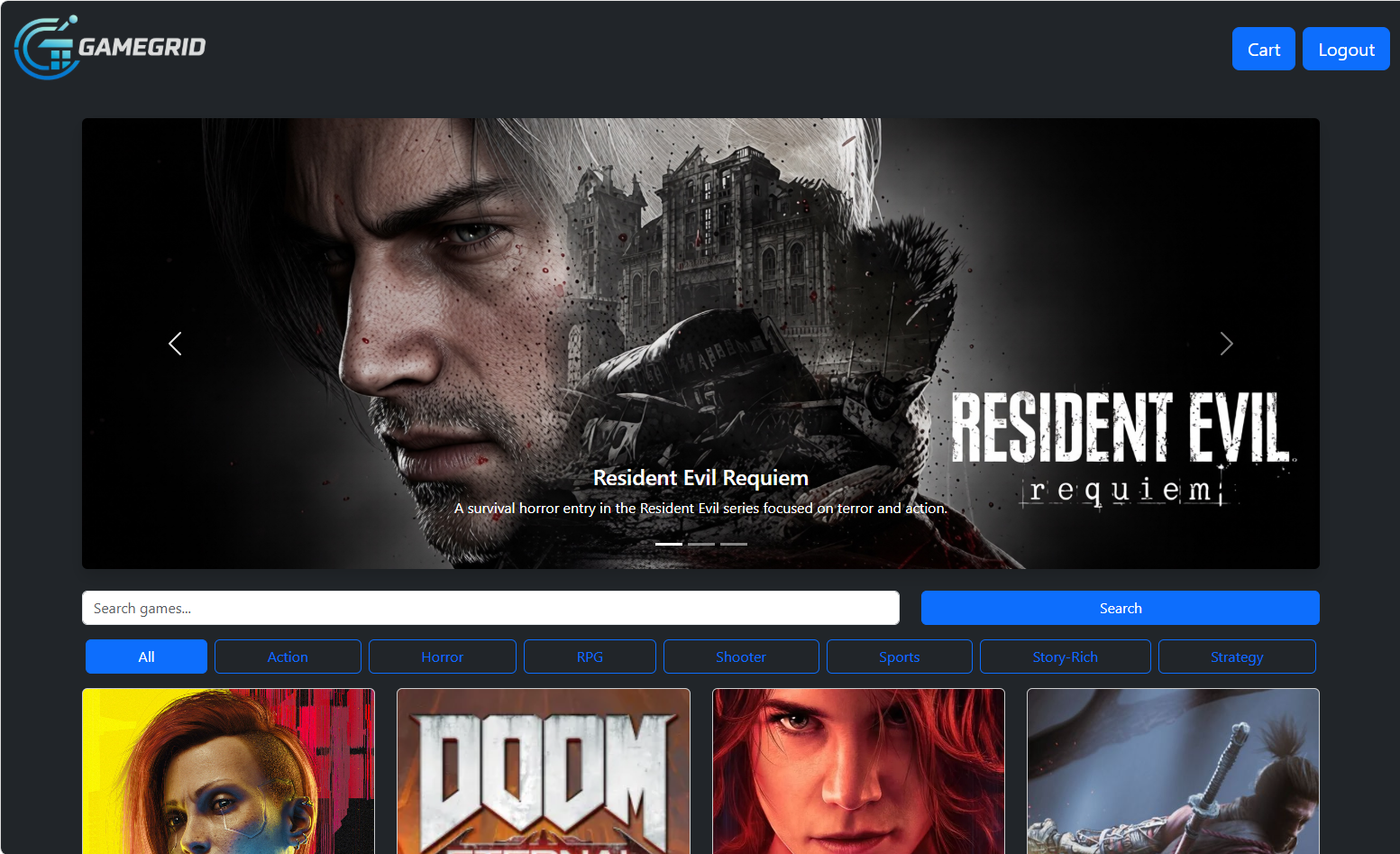Advance to next carousel slide arrow
1400x854 pixels.
tap(1226, 344)
